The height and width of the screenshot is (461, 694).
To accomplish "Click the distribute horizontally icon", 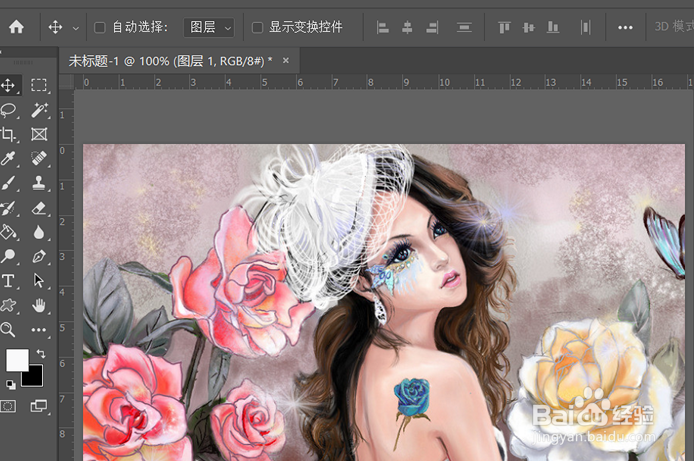I will coord(586,27).
